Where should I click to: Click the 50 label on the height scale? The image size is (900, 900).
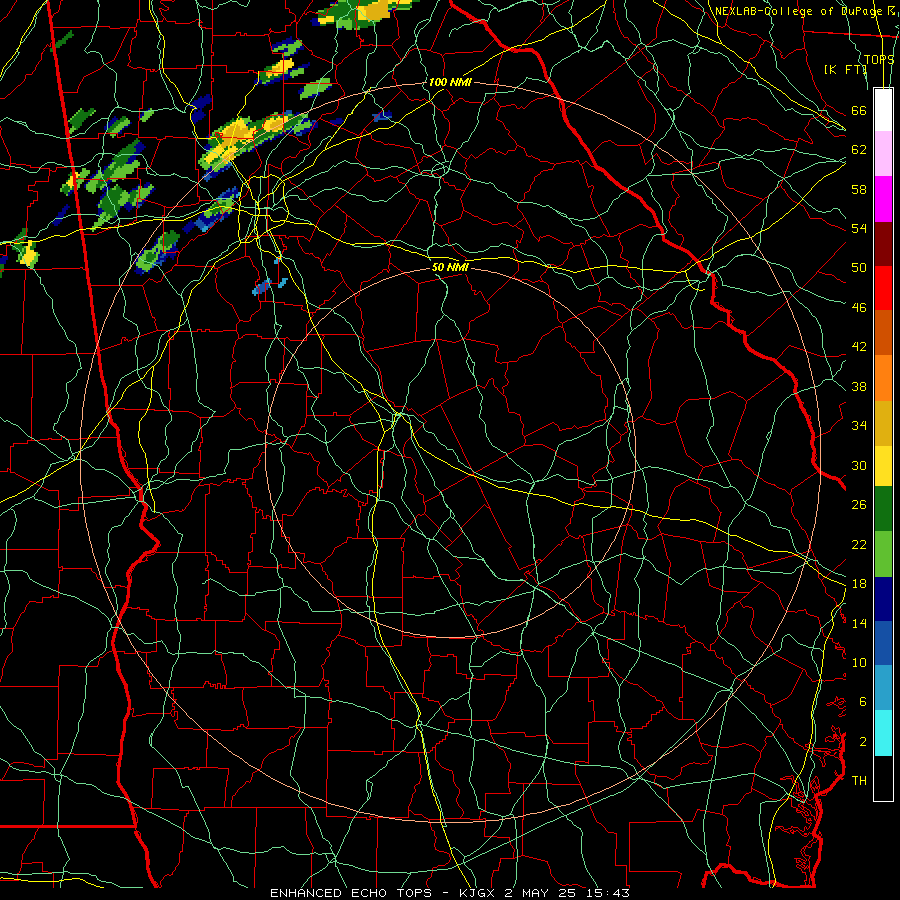click(859, 268)
